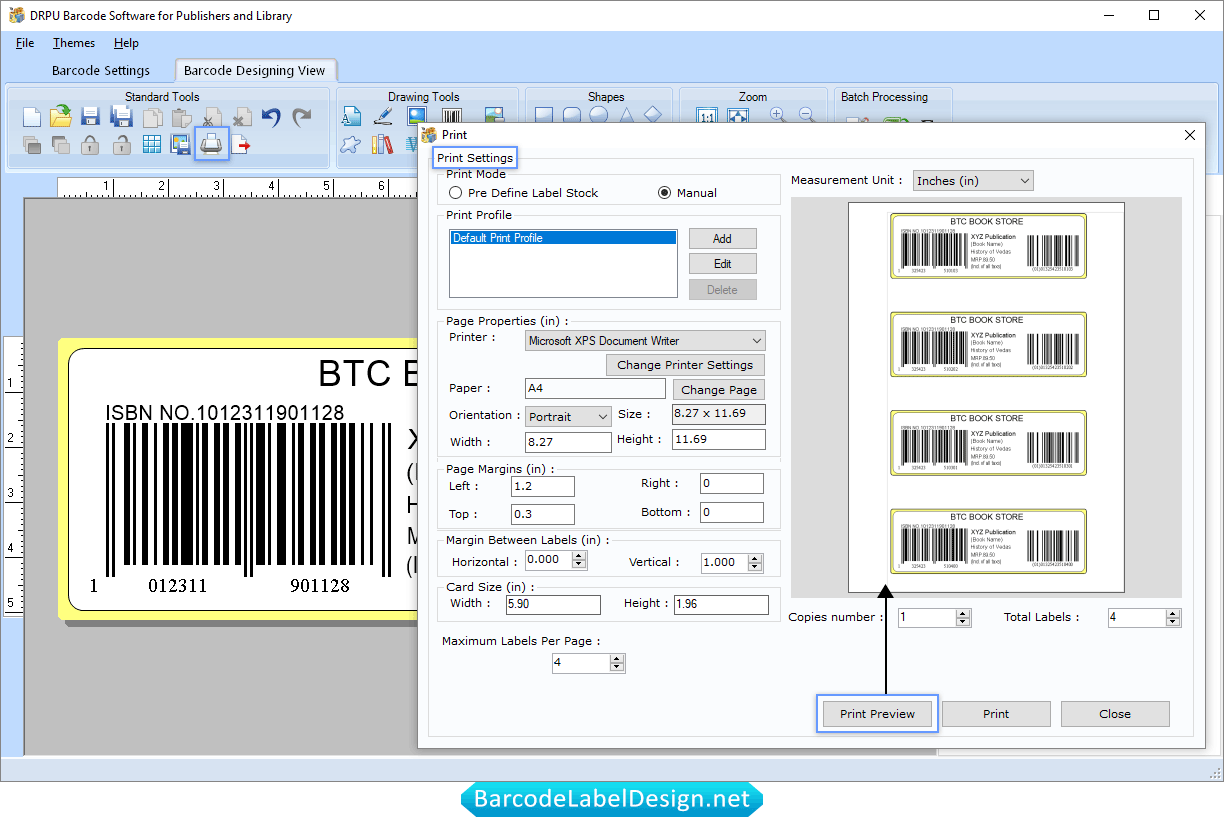Click the Unlock open padlock icon
1224x817 pixels.
(x=122, y=145)
